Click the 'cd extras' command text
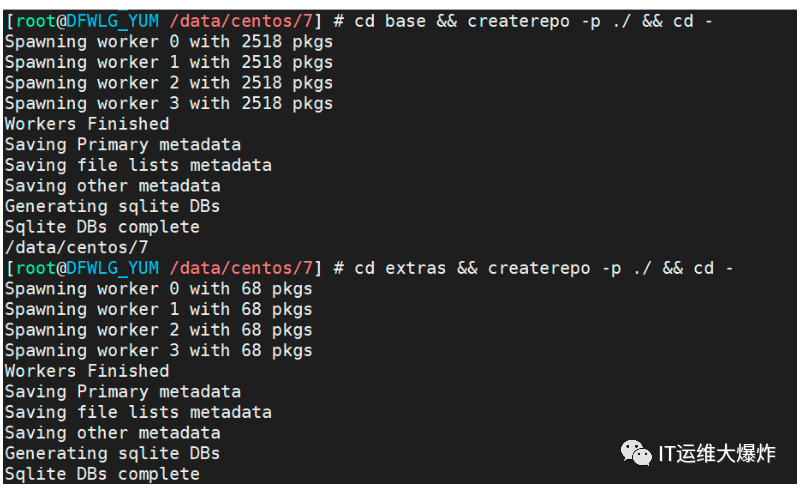The image size is (802, 489). 399,268
